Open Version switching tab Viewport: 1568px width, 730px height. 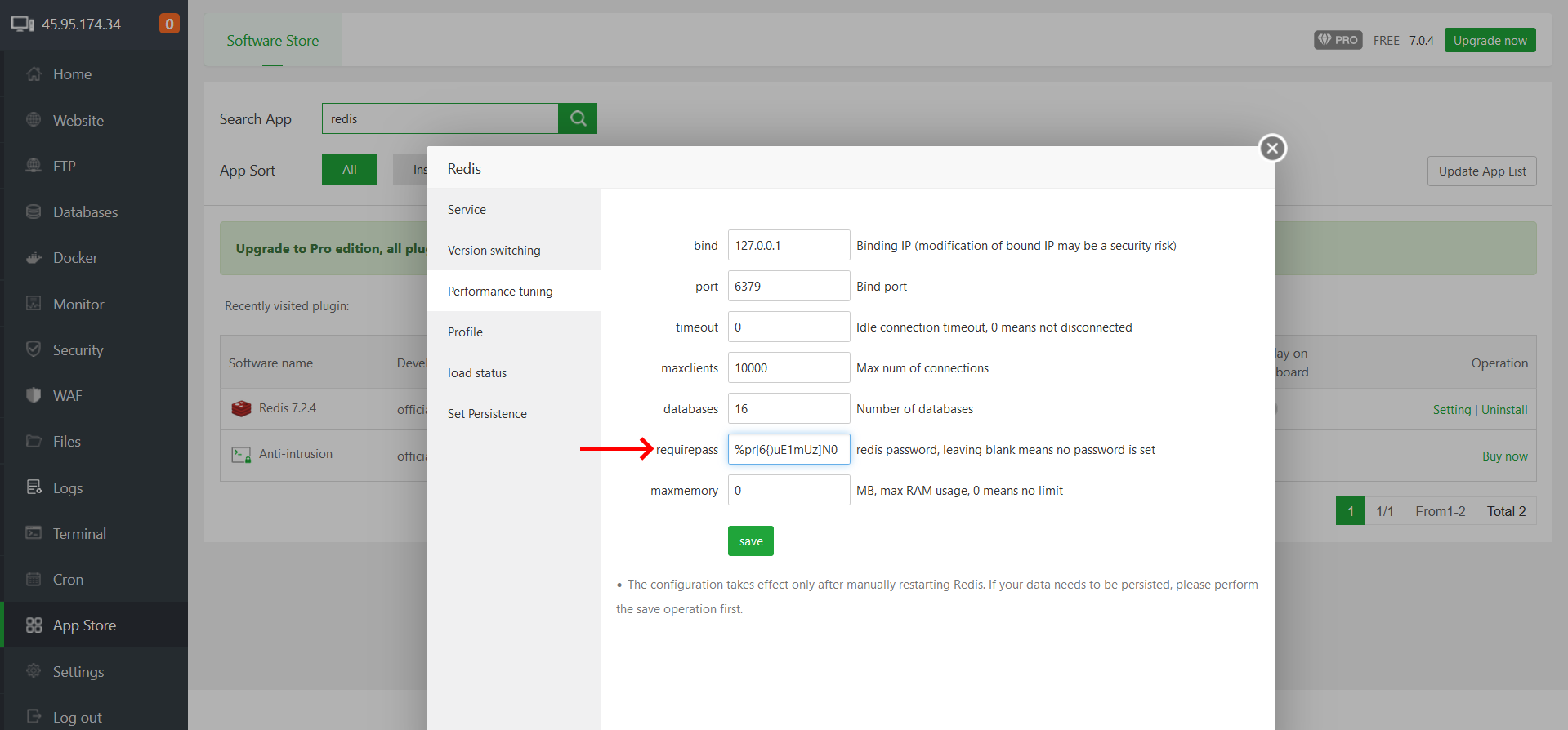514,251
